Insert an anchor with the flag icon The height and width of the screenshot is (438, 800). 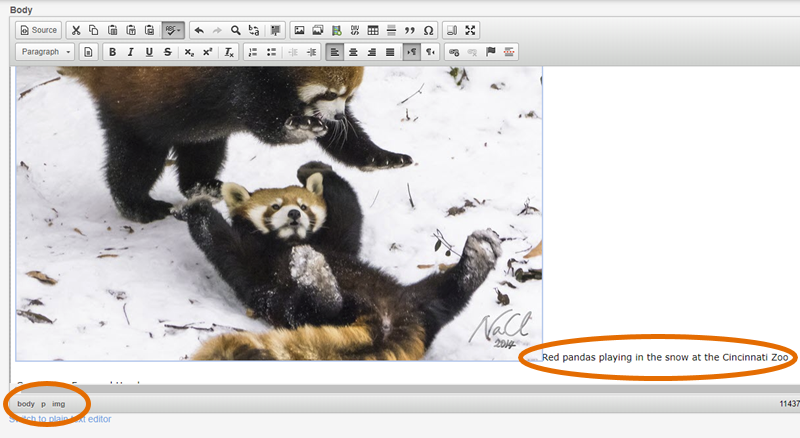pos(491,52)
